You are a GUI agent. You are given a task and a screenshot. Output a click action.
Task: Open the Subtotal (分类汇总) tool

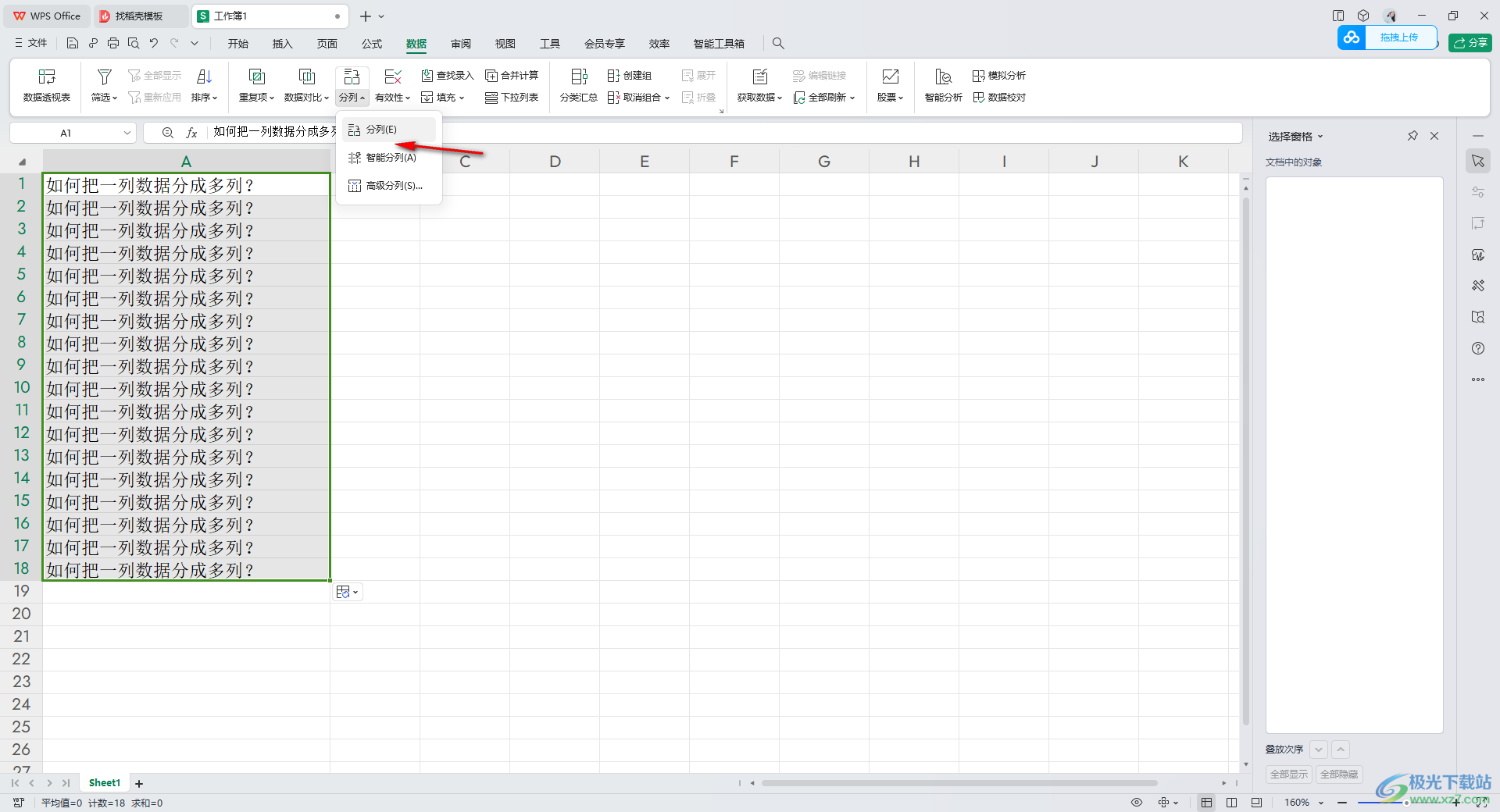click(x=578, y=86)
